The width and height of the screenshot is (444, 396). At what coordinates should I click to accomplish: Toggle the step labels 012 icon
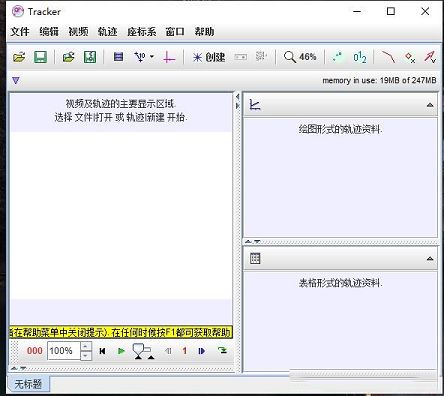(360, 57)
